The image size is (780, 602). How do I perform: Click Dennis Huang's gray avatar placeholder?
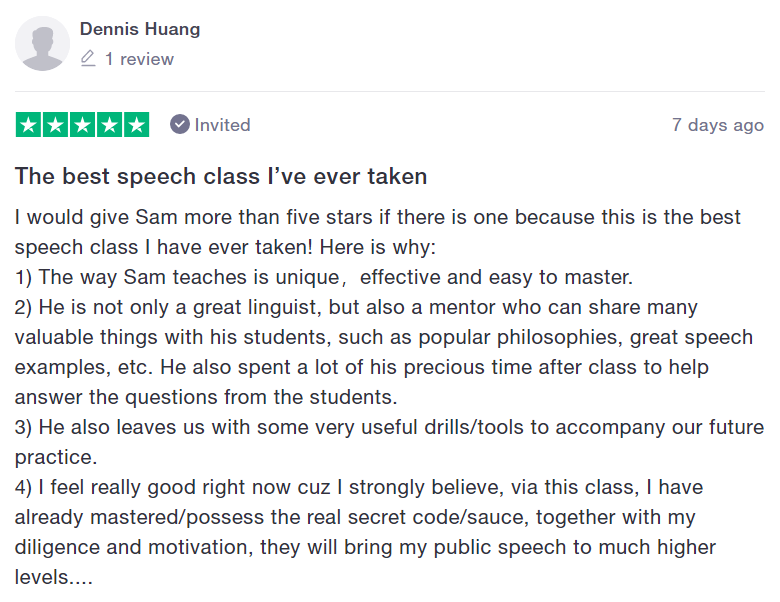point(42,44)
